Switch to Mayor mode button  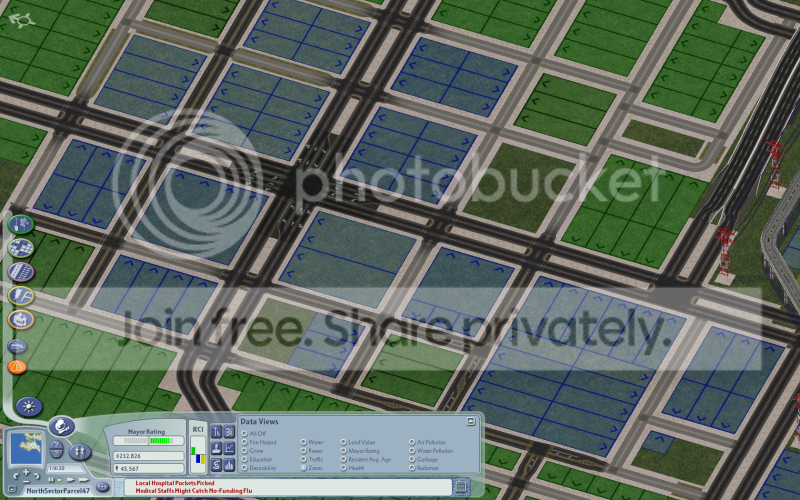point(62,427)
